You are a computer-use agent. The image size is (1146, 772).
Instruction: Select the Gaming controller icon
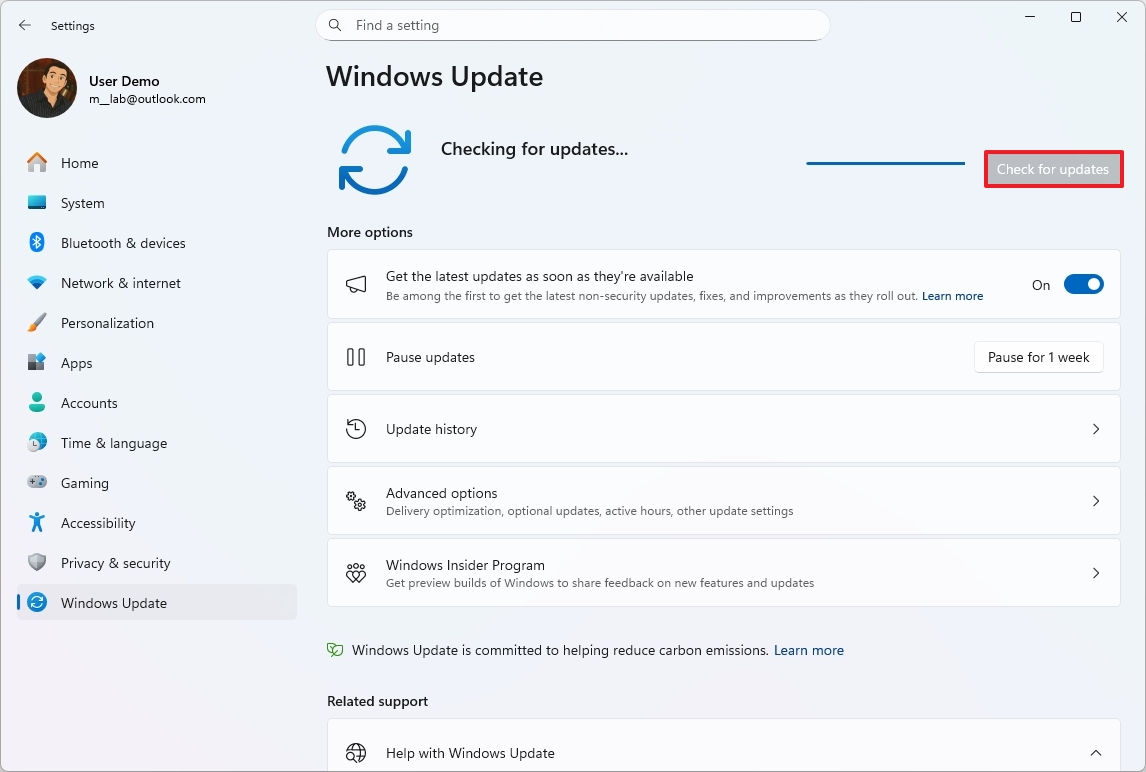[37, 483]
